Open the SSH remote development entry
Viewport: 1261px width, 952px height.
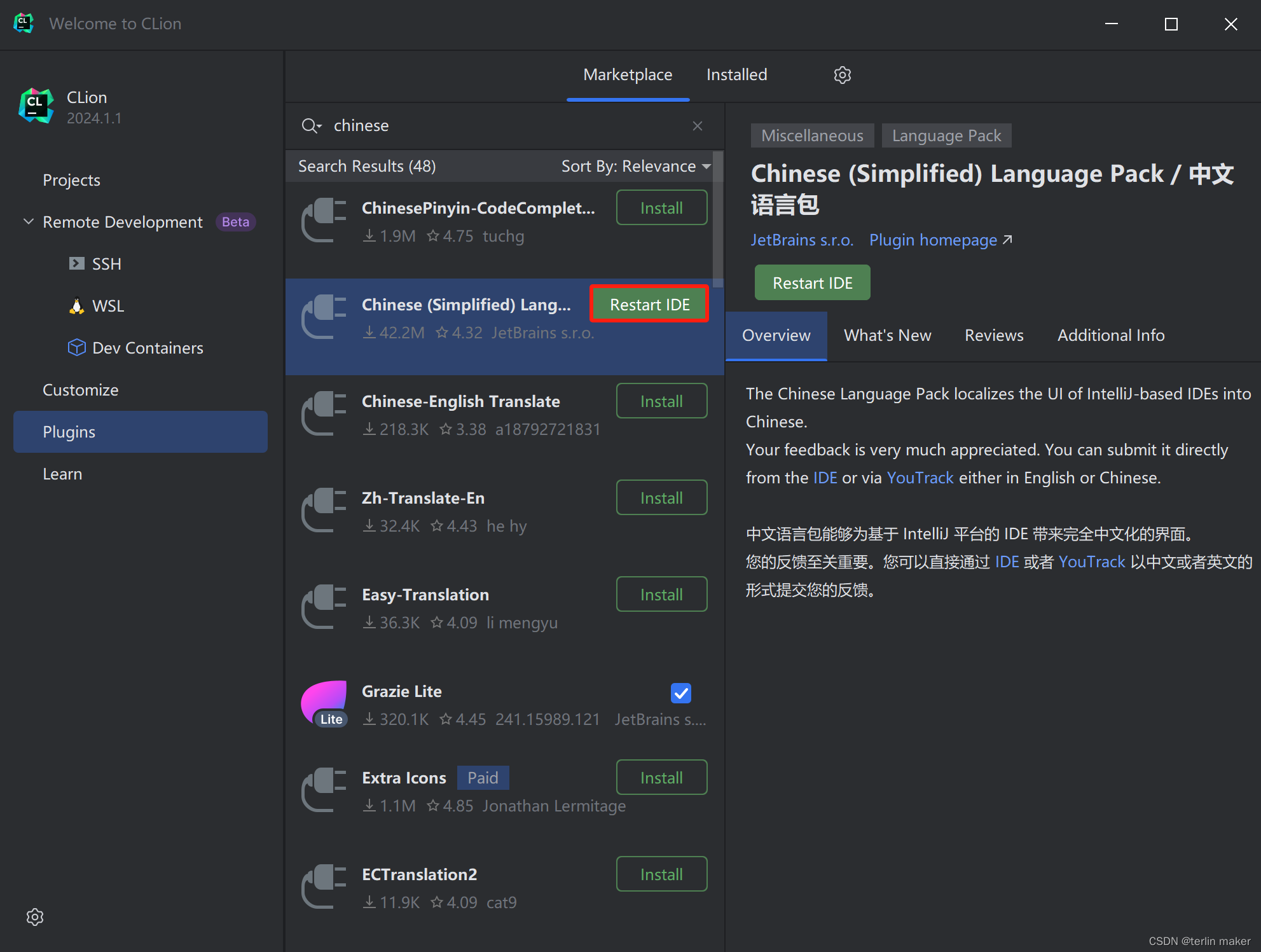coord(106,264)
